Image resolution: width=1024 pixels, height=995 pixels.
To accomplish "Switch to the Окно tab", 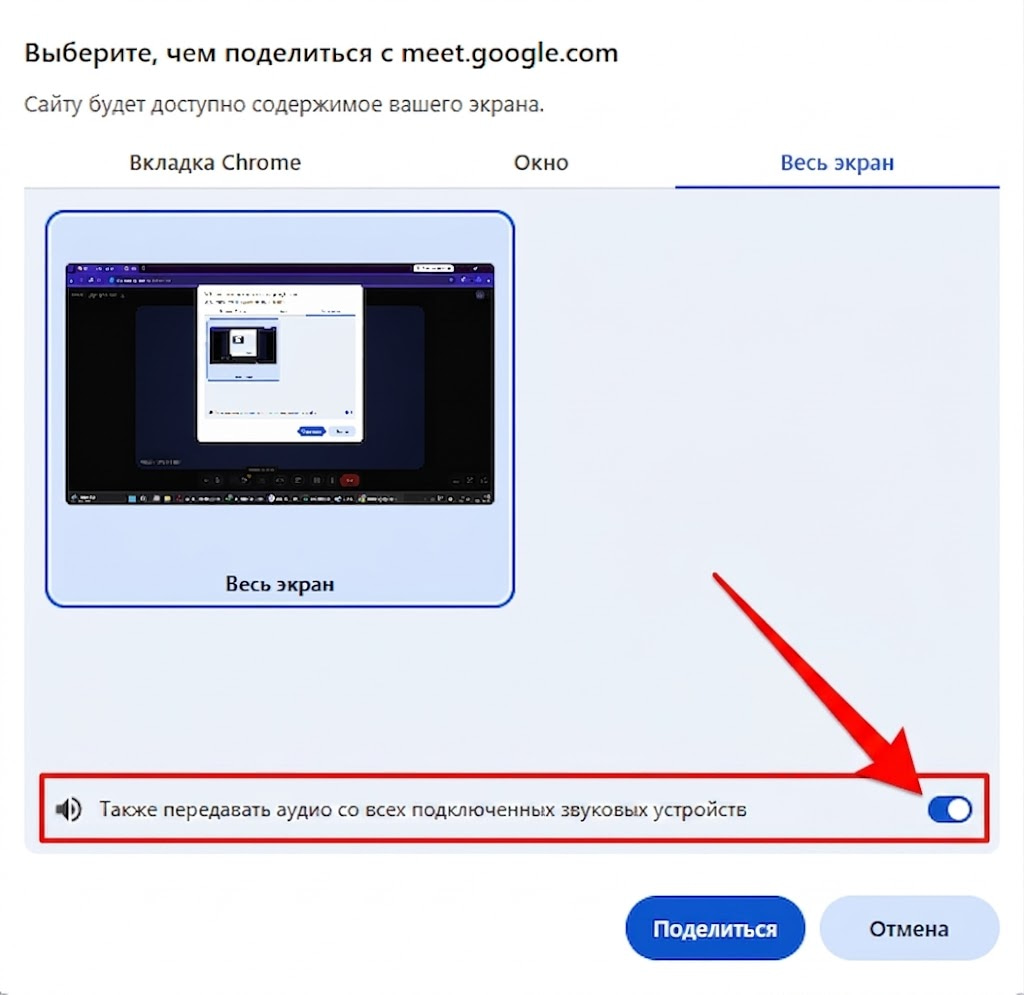I will point(541,163).
